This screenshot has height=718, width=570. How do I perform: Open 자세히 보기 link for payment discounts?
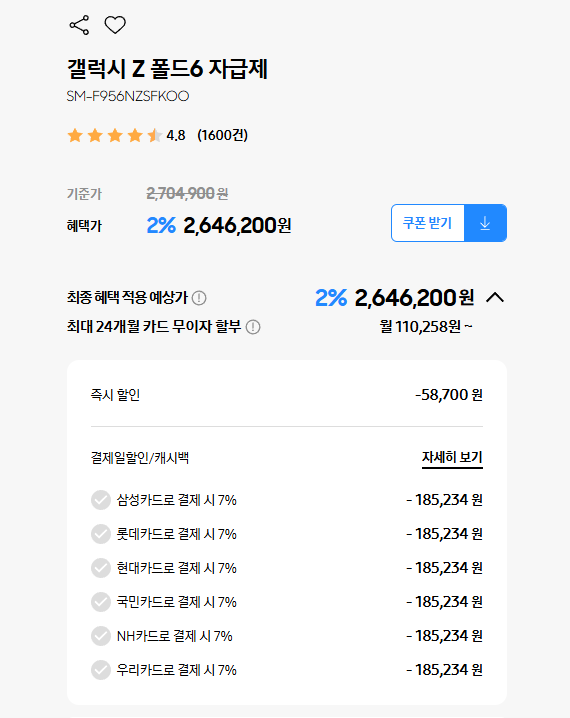(452, 457)
